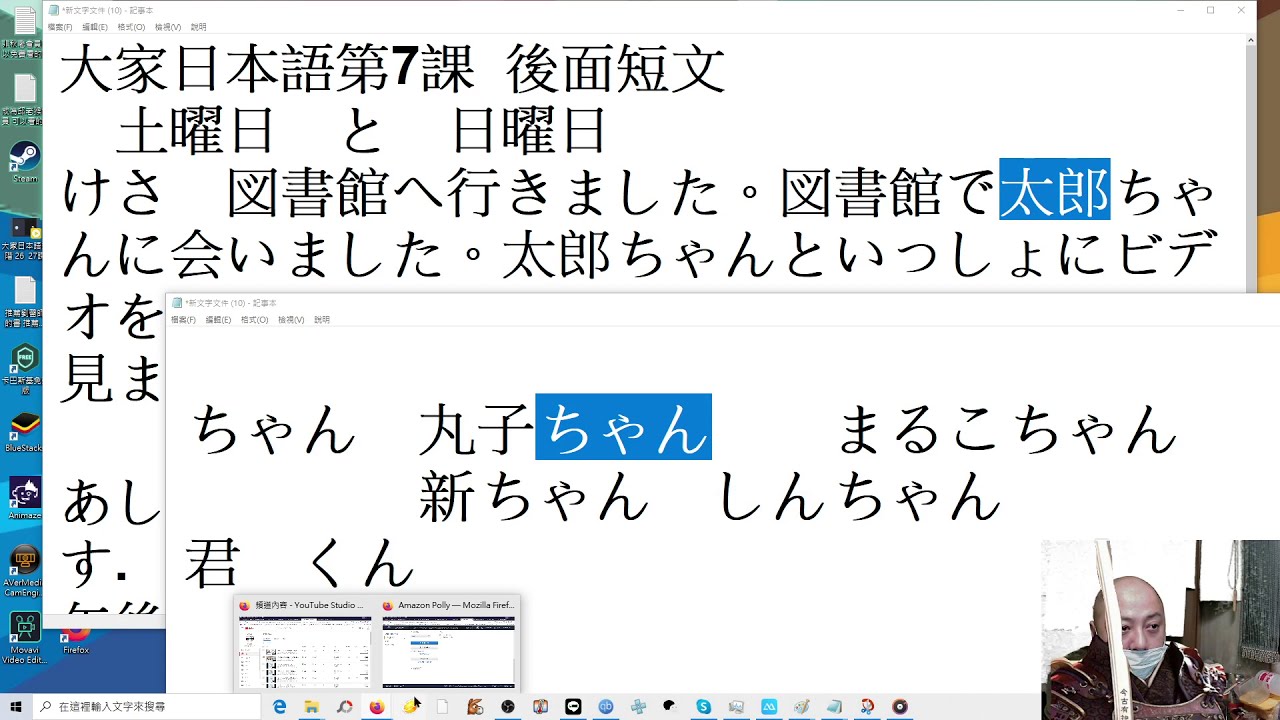The width and height of the screenshot is (1280, 720).
Task: Open 檢視(V) menu in back Notepad window
Action: 168,27
